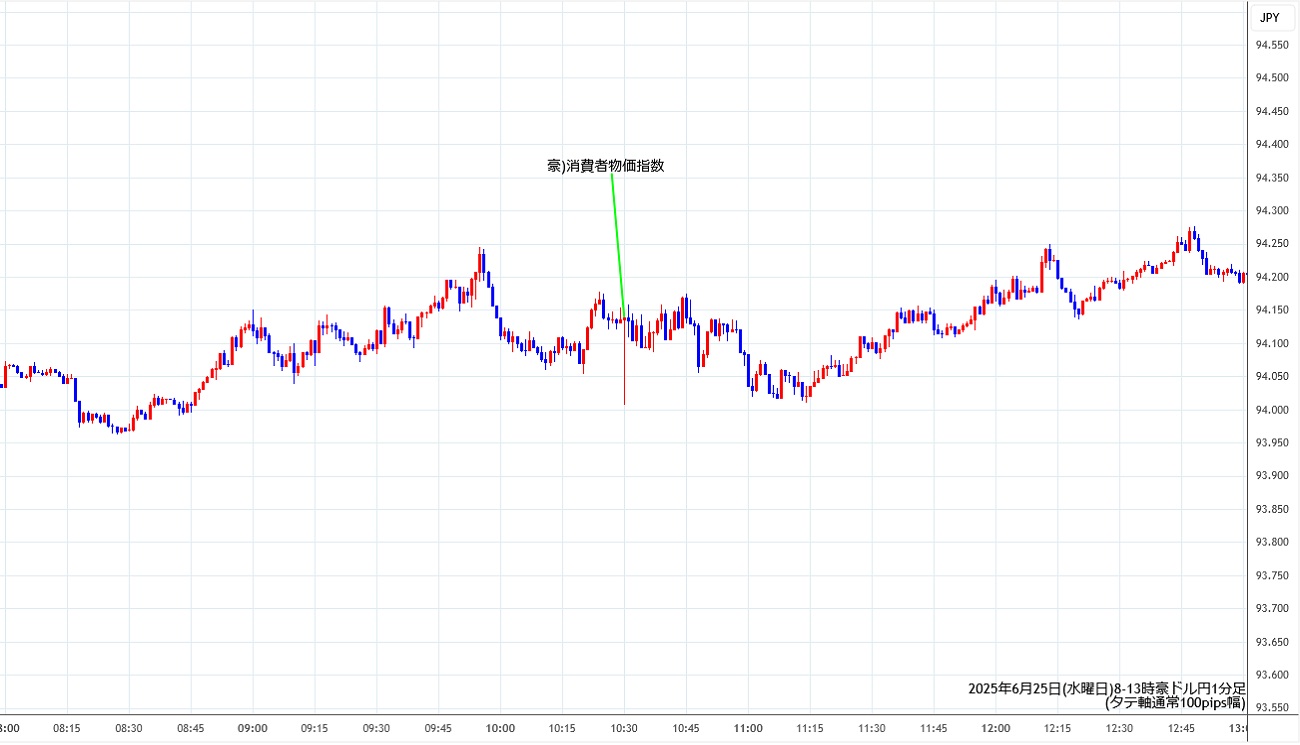The width and height of the screenshot is (1300, 745).
Task: Click the 09:30 time axis label
Action: pyautogui.click(x=377, y=729)
